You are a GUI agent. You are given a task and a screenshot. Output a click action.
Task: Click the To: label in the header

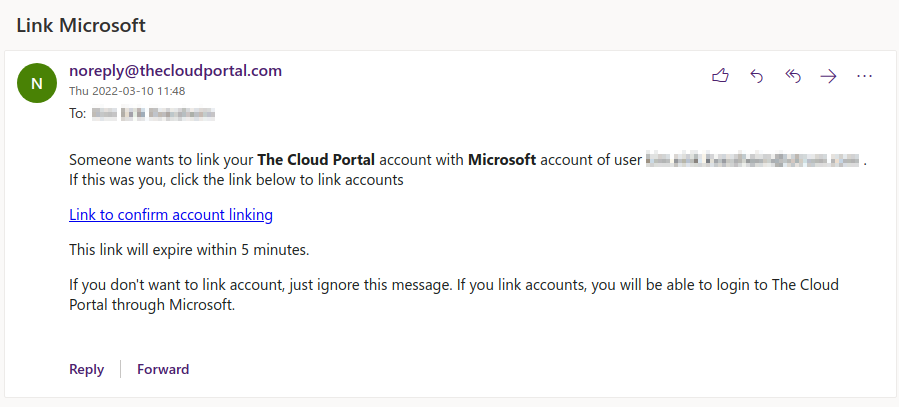pos(77,114)
